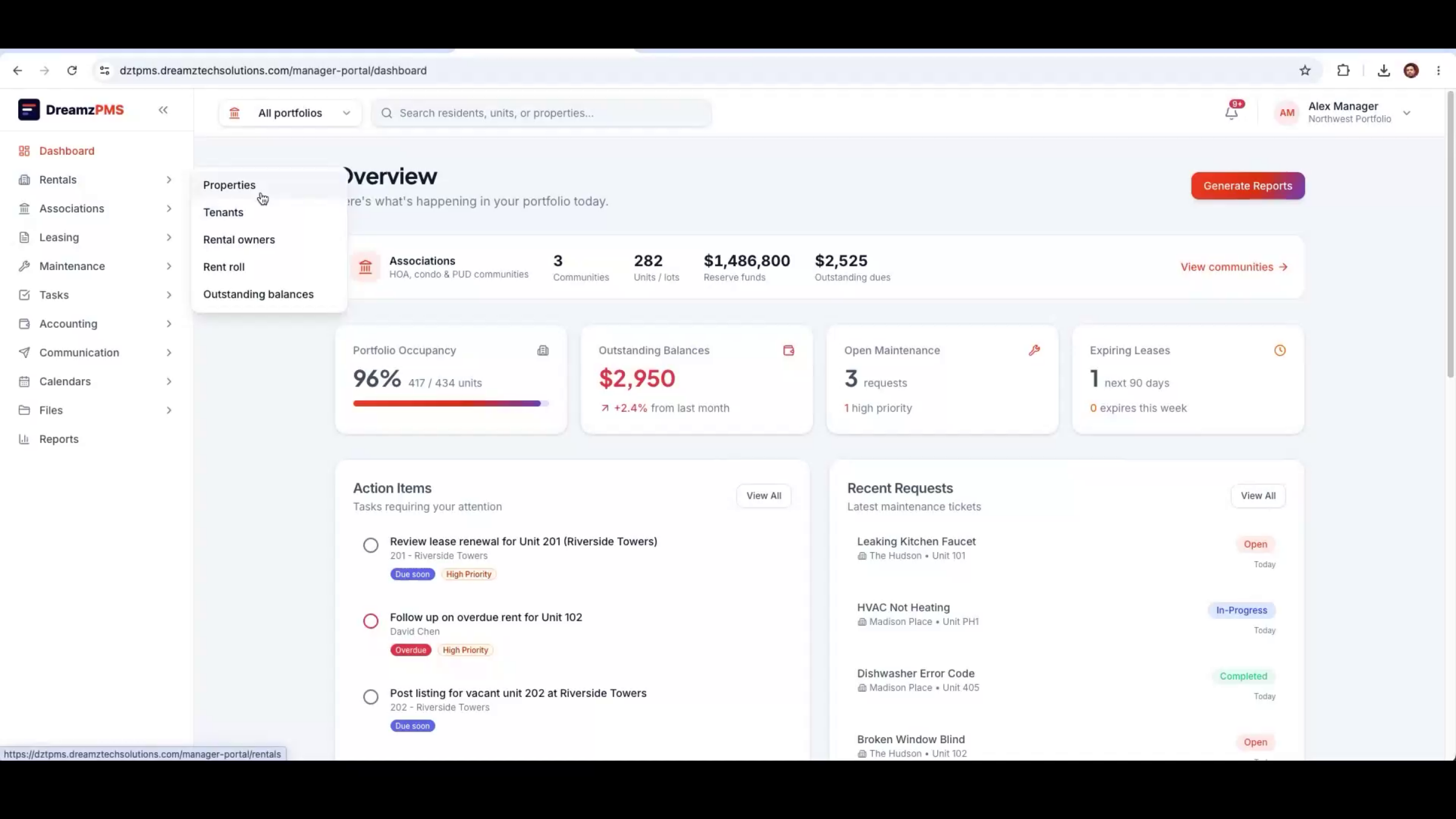
Task: Mark lease renewal Unit 201 task complete
Action: pos(371,545)
